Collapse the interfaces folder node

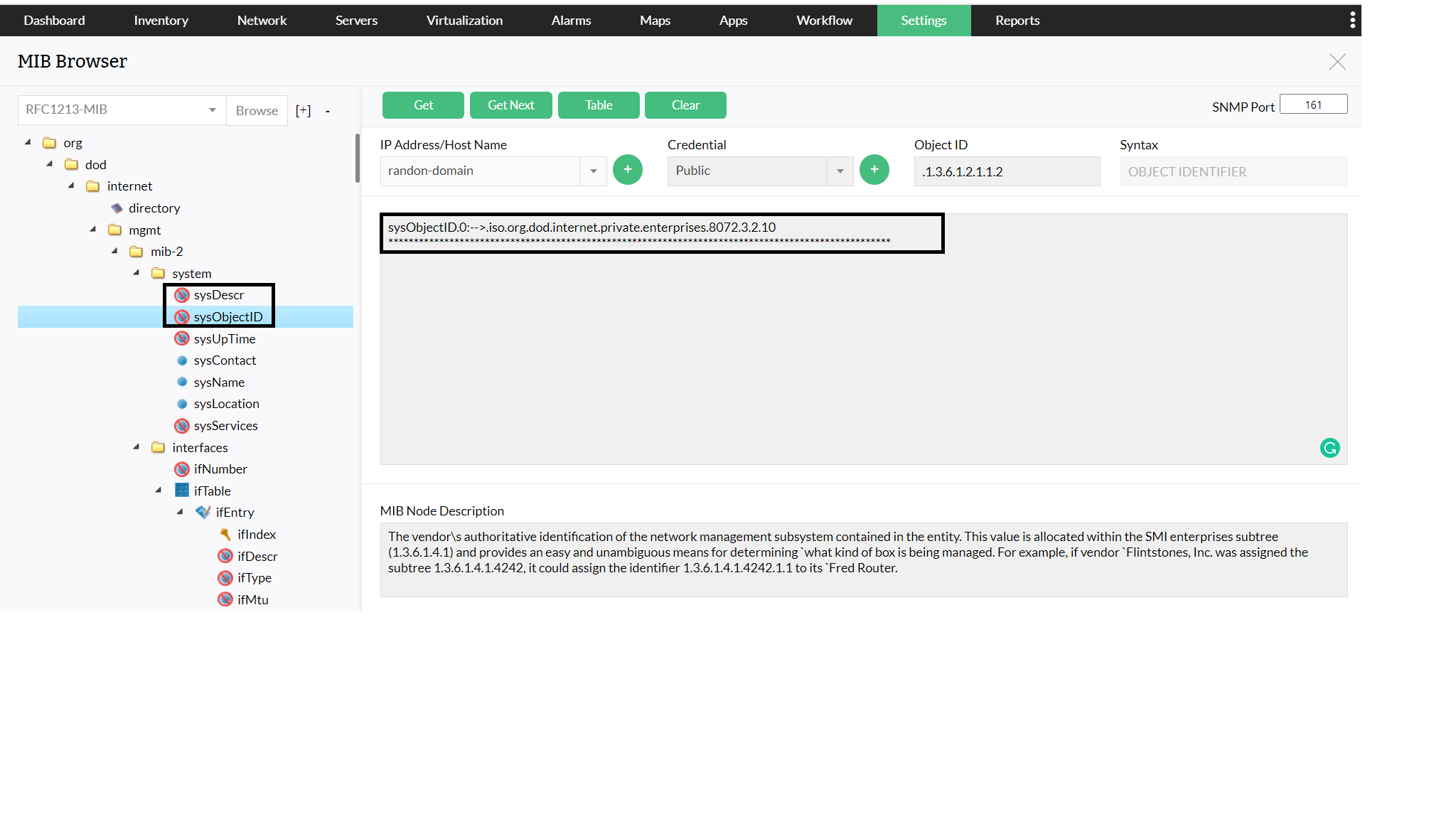[136, 447]
